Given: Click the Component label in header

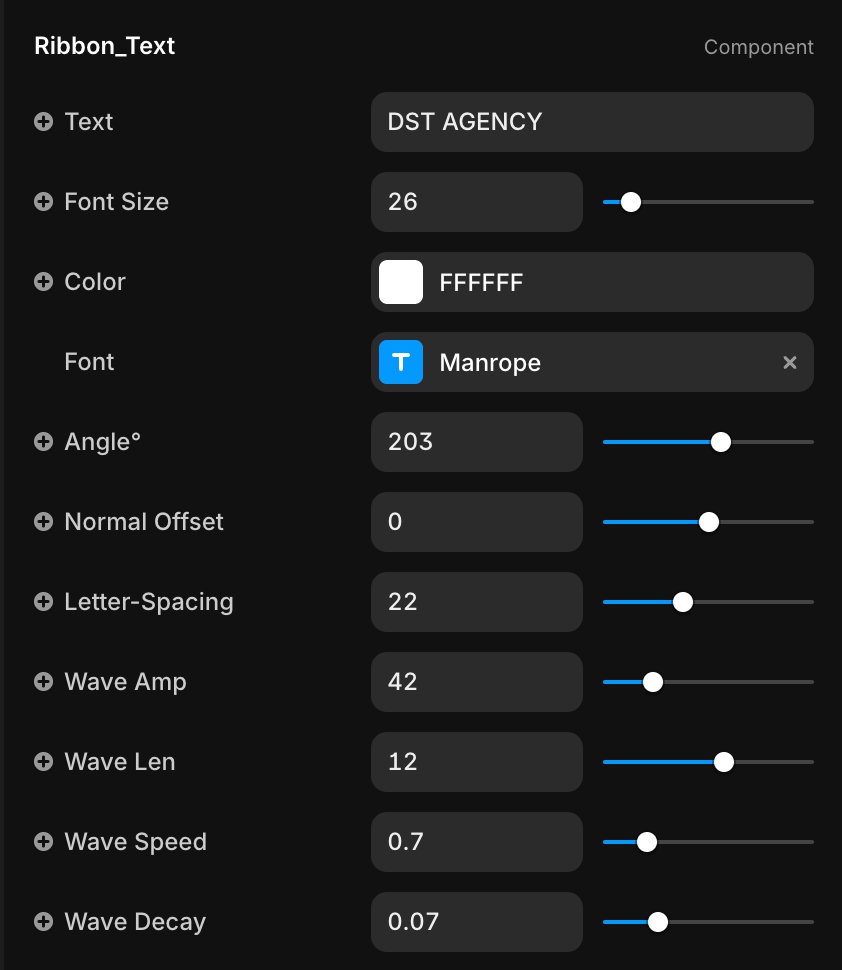Looking at the screenshot, I should click(758, 47).
